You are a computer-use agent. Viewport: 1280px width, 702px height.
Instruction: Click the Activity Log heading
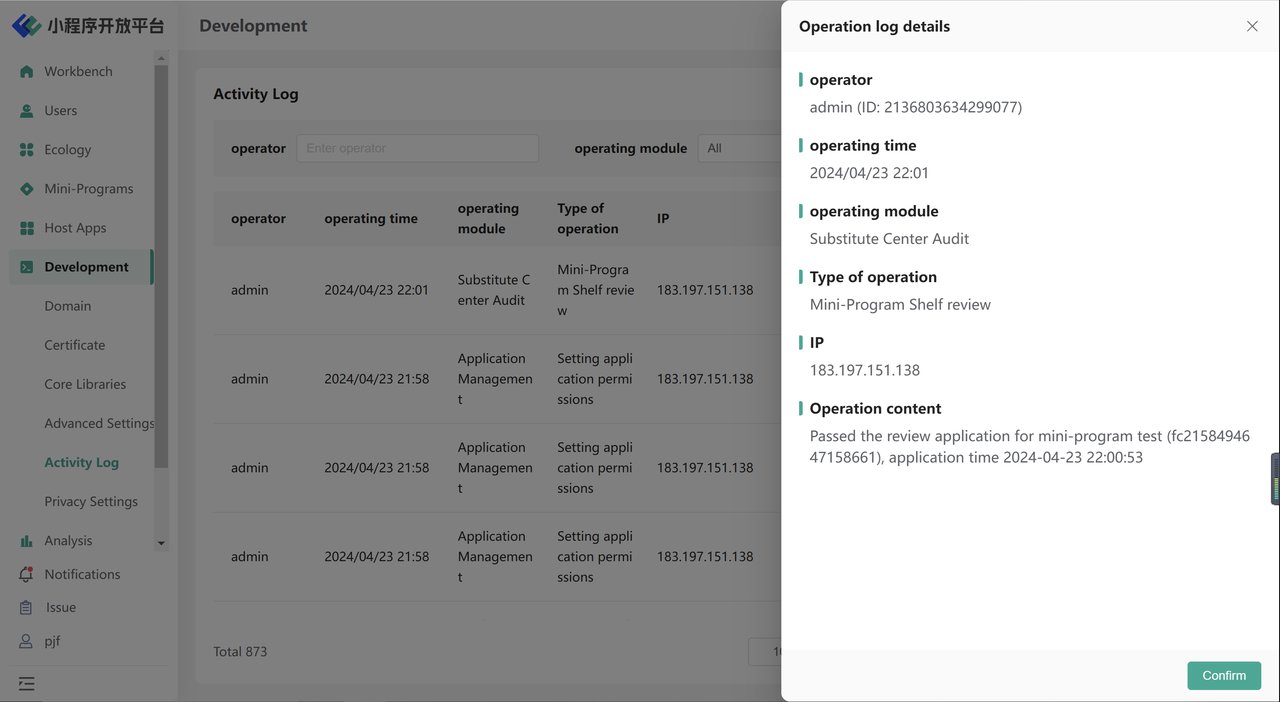click(x=256, y=94)
